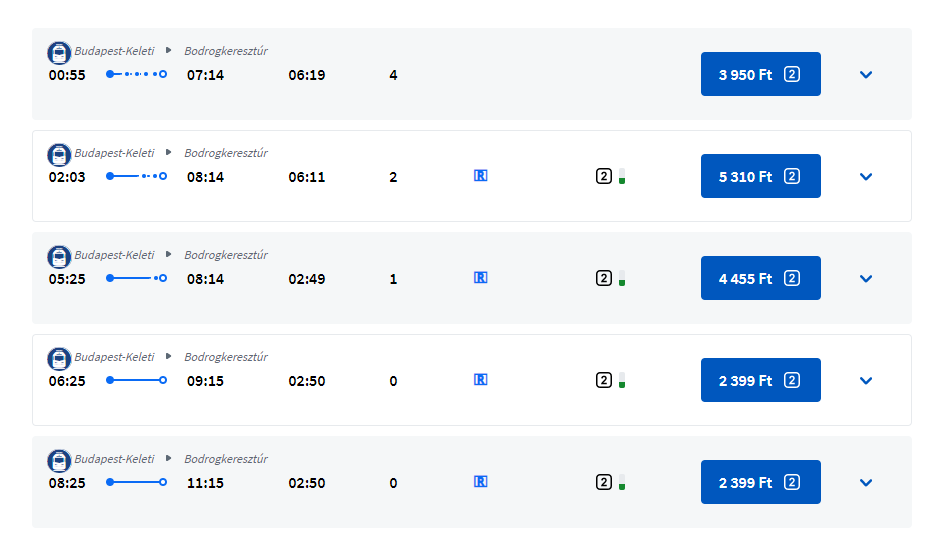Screen dimensions: 928x555
Task: Buy the 3 950 Ft ticket
Action: [x=760, y=74]
